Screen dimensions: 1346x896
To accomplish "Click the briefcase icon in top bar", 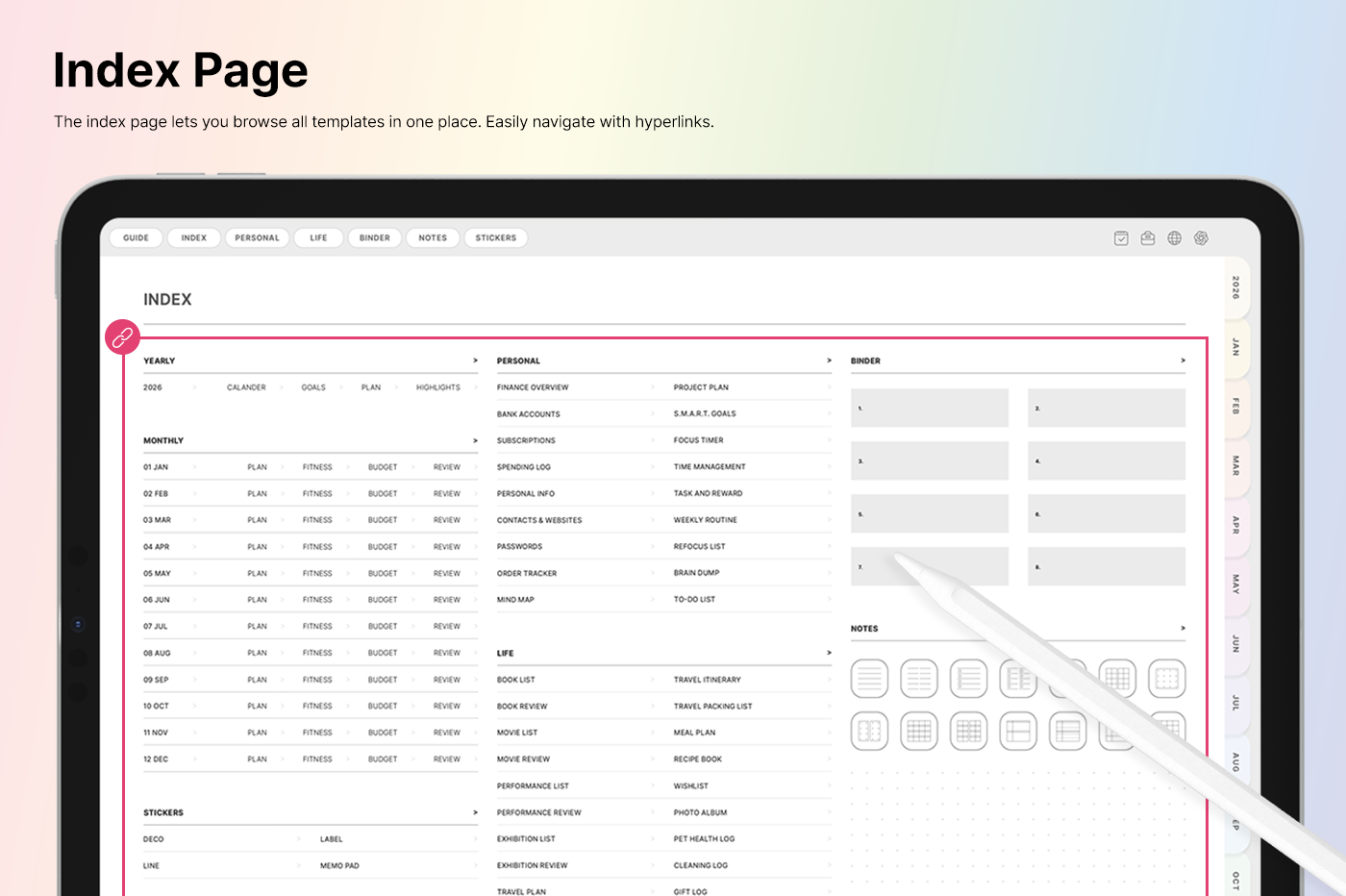I will (1148, 238).
